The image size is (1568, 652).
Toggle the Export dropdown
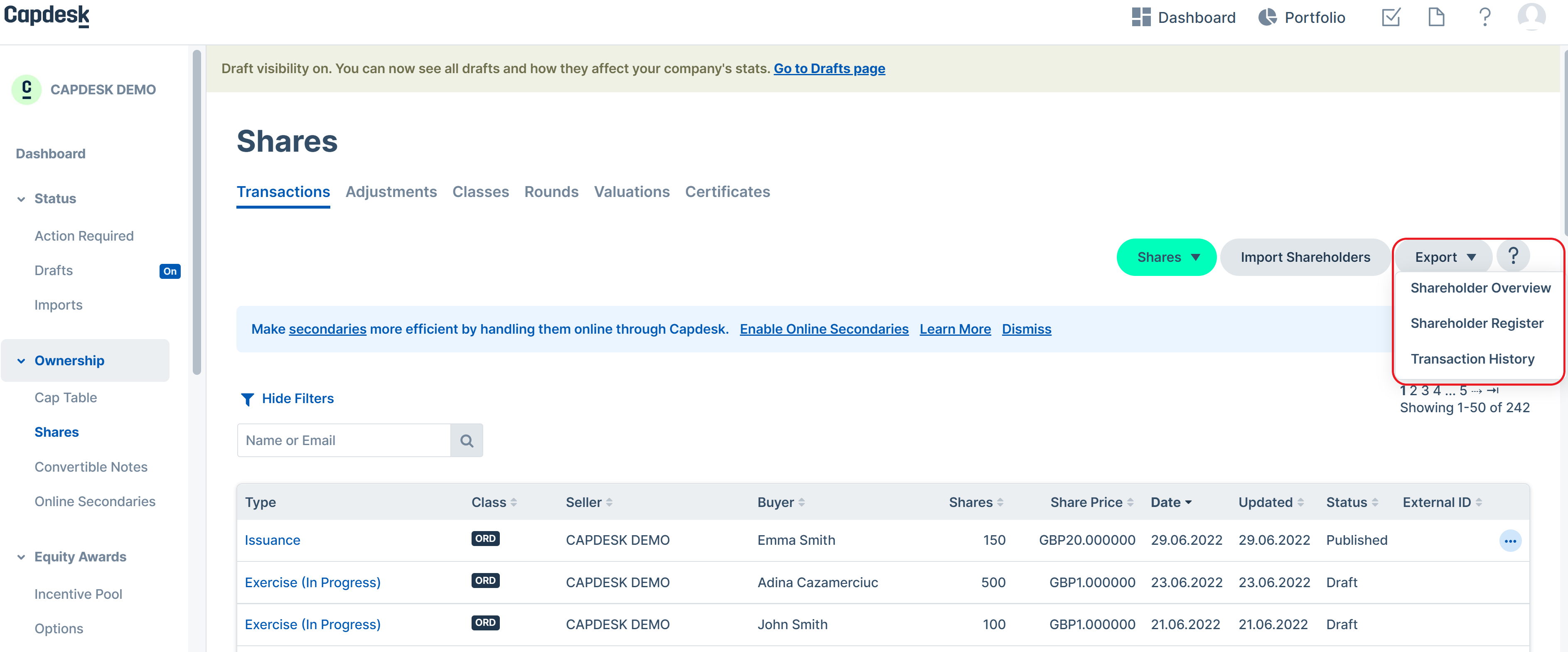tap(1444, 258)
